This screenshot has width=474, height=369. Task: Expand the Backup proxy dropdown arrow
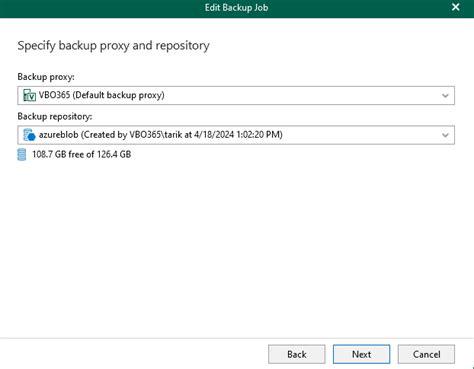[445, 96]
